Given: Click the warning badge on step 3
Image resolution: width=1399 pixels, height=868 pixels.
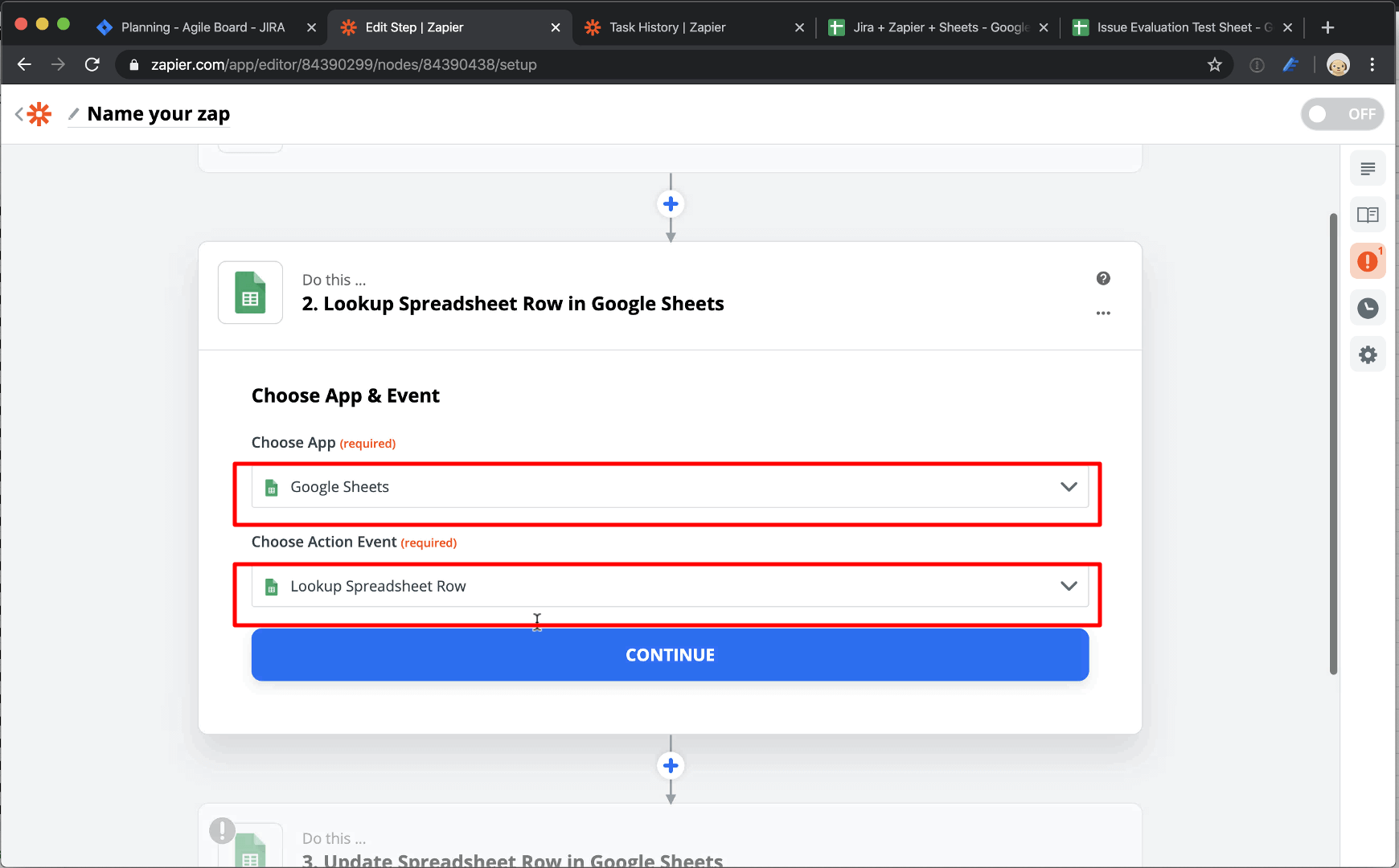Looking at the screenshot, I should pyautogui.click(x=222, y=830).
